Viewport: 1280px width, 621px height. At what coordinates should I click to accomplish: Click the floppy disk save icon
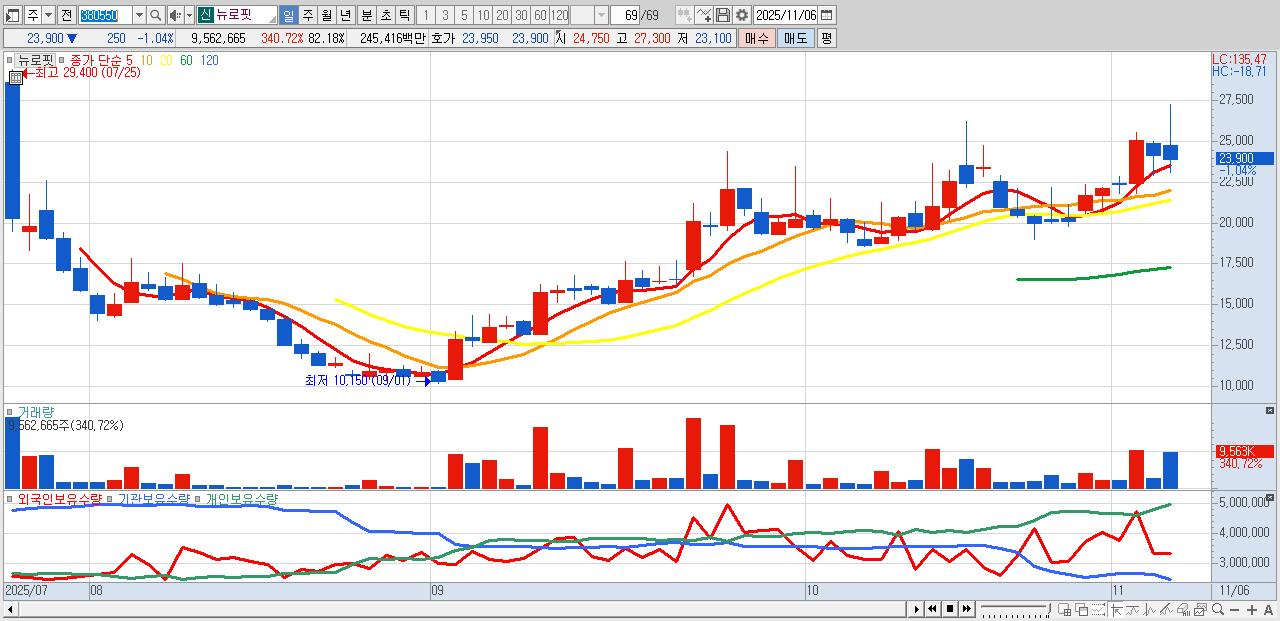[723, 15]
